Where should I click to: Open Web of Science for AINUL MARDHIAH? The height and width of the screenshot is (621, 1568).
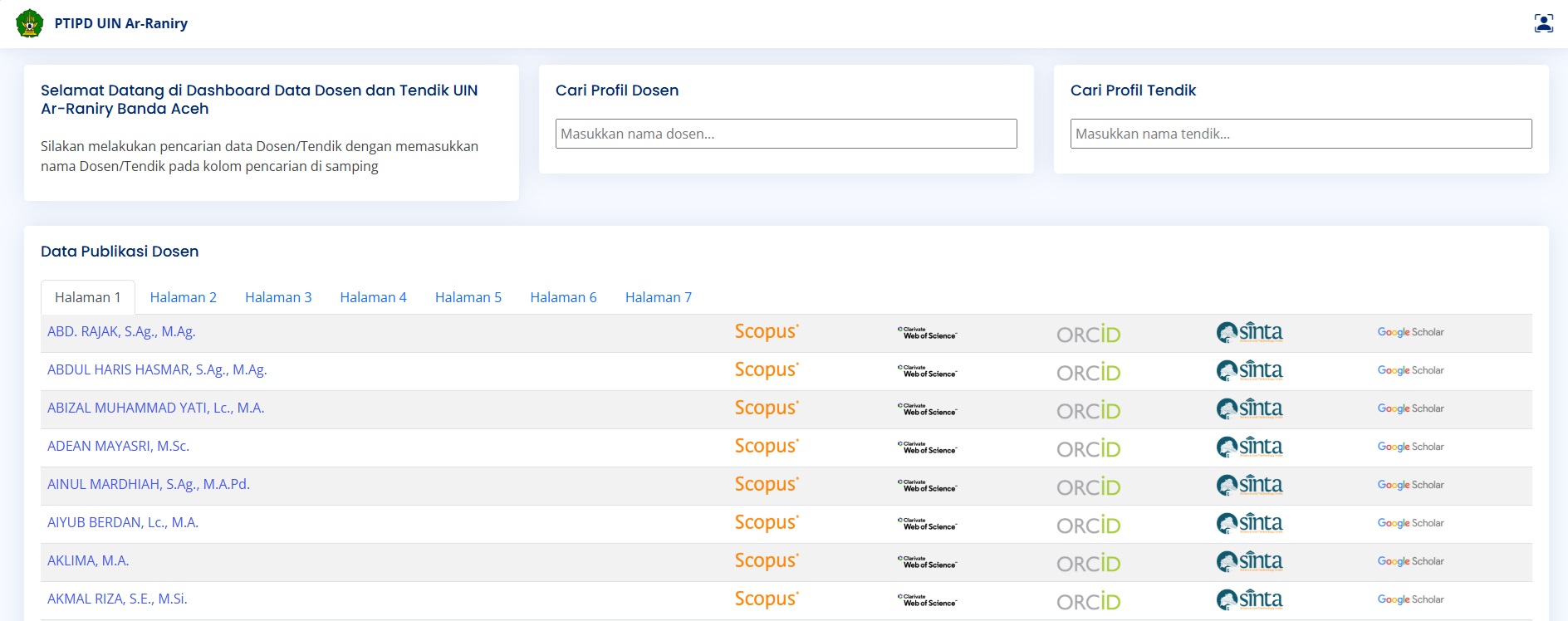(x=928, y=486)
